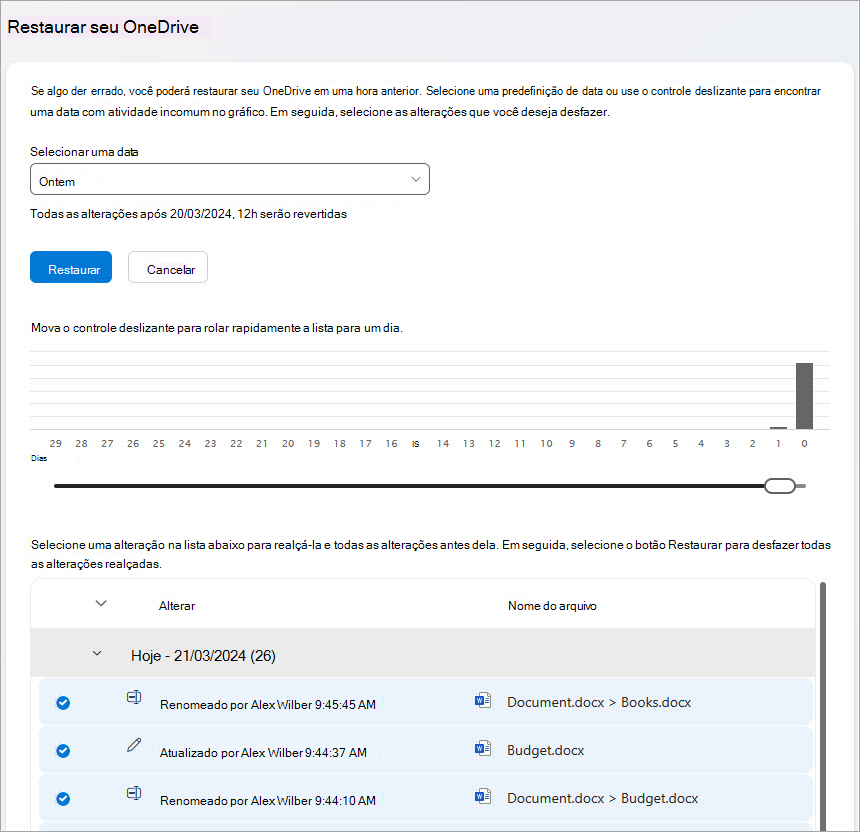Viewport: 860px width, 832px height.
Task: Click day label 14 on the chart axis
Action: tap(443, 443)
